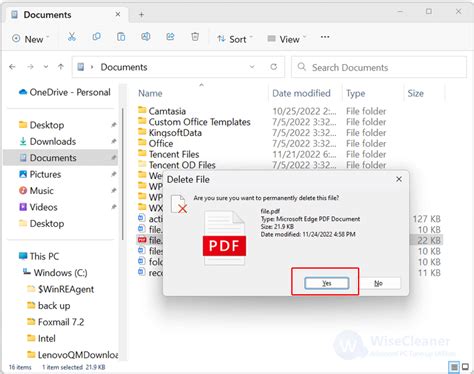Image resolution: width=474 pixels, height=374 pixels.
Task: Click the Rename icon in toolbar
Action: click(x=146, y=37)
